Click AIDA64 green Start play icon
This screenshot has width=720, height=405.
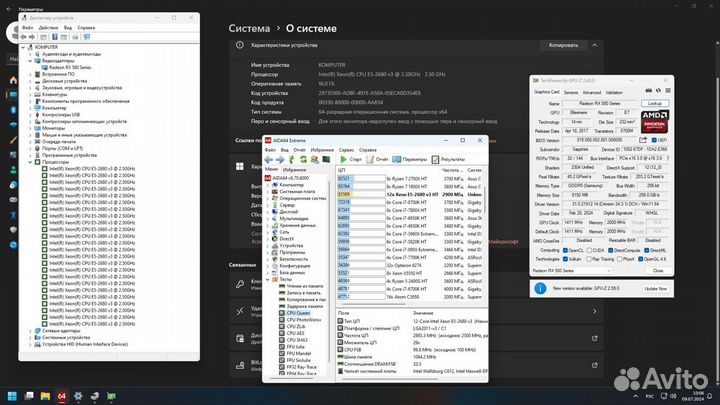[x=343, y=159]
